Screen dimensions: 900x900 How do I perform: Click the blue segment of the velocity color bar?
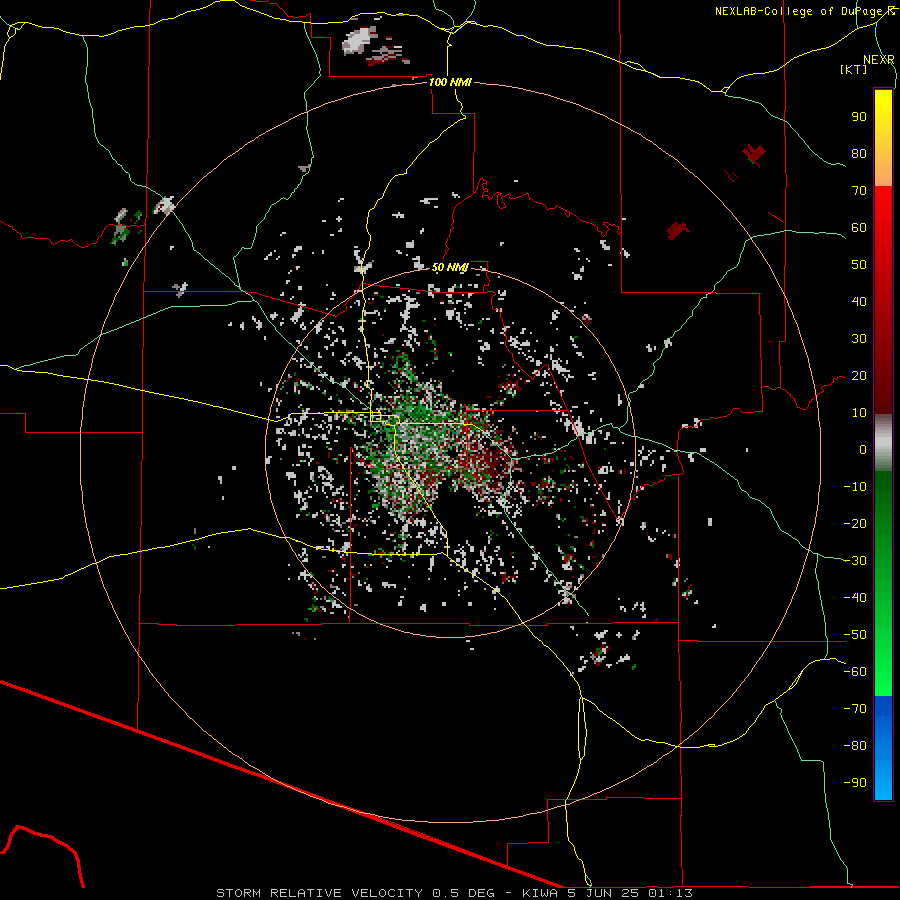click(883, 748)
